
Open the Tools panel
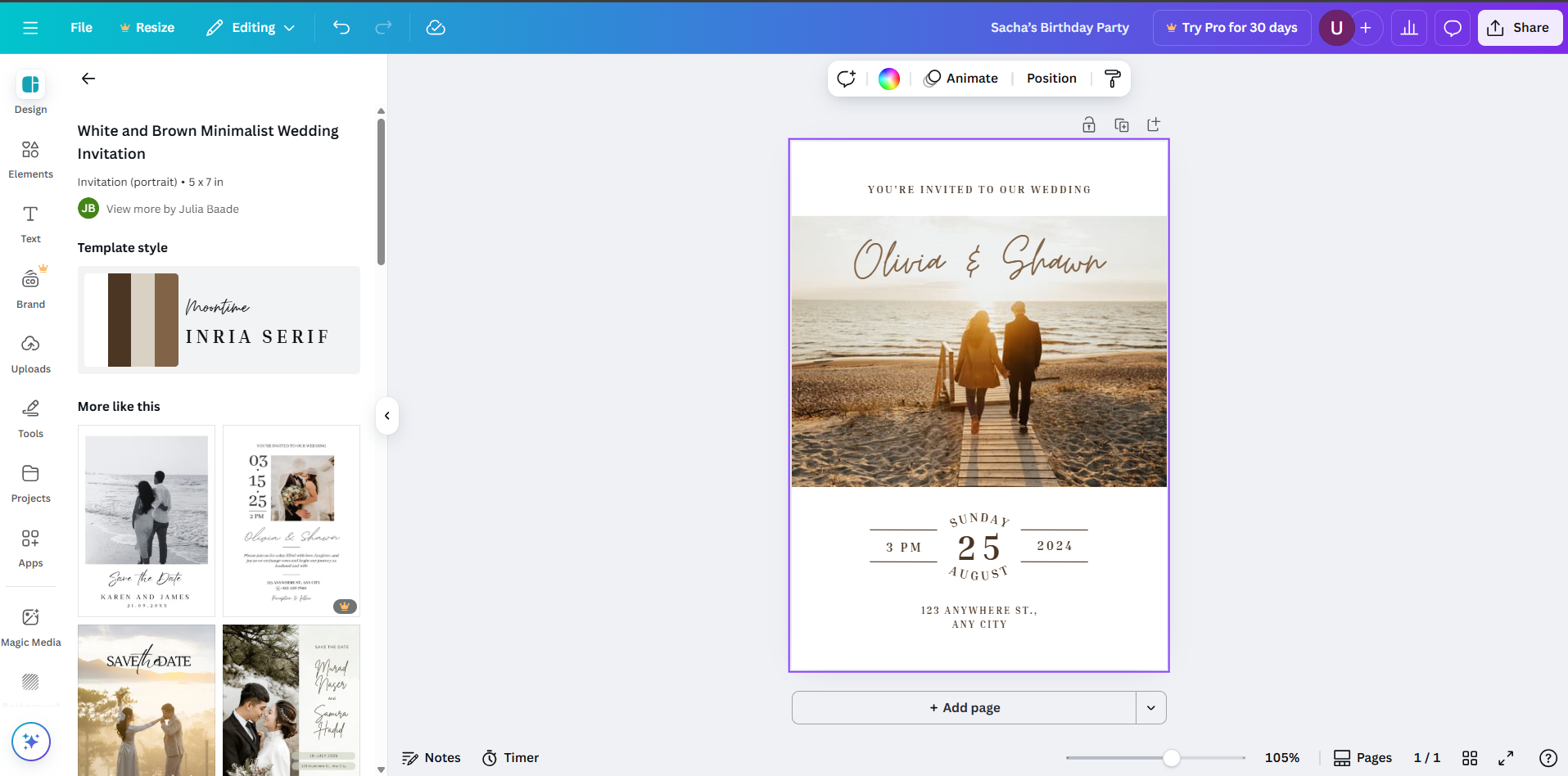click(x=31, y=417)
